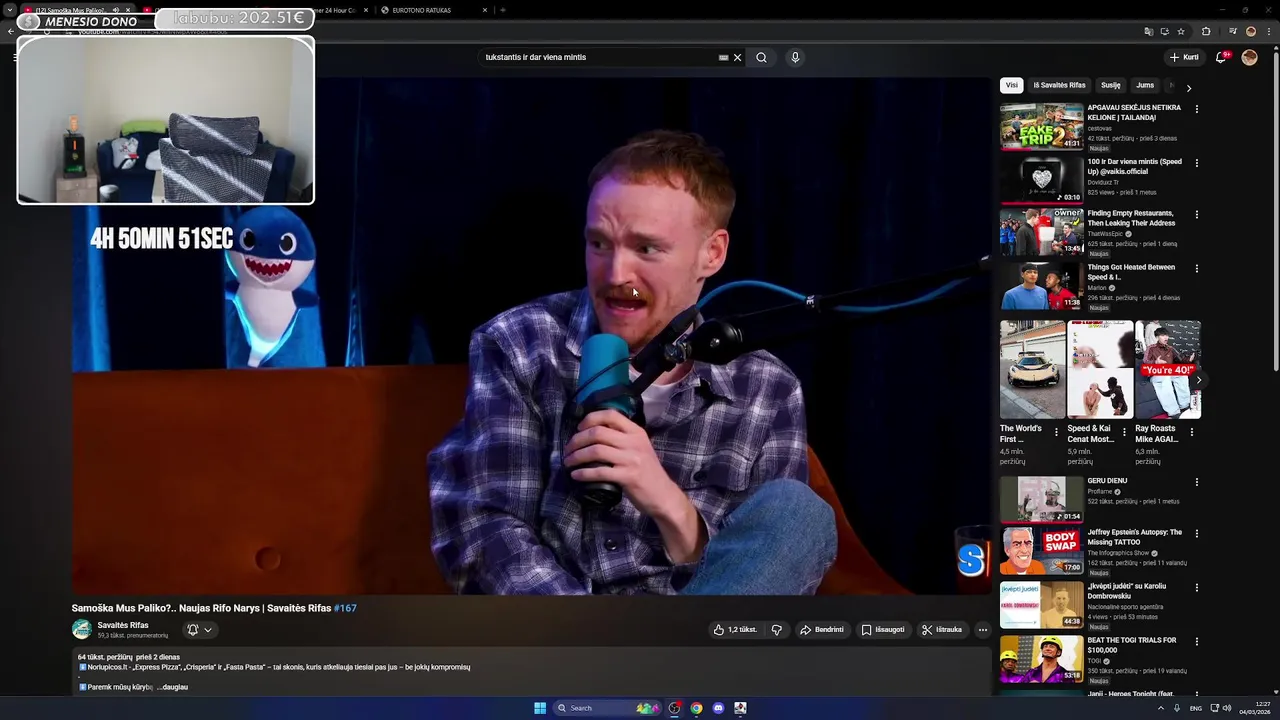Viewport: 1280px width, 720px height.
Task: Click the Ištrauka clip button
Action: tap(942, 630)
